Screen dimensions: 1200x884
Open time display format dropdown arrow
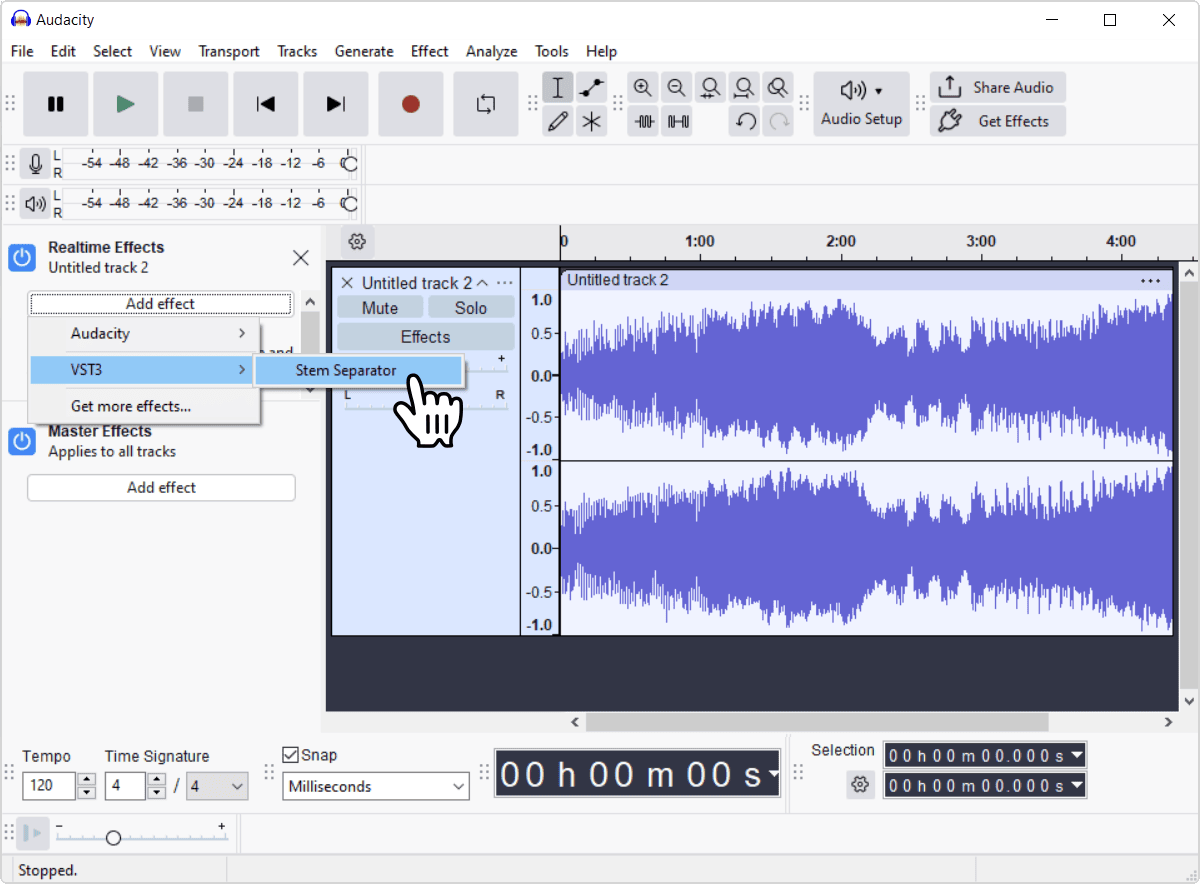[773, 775]
